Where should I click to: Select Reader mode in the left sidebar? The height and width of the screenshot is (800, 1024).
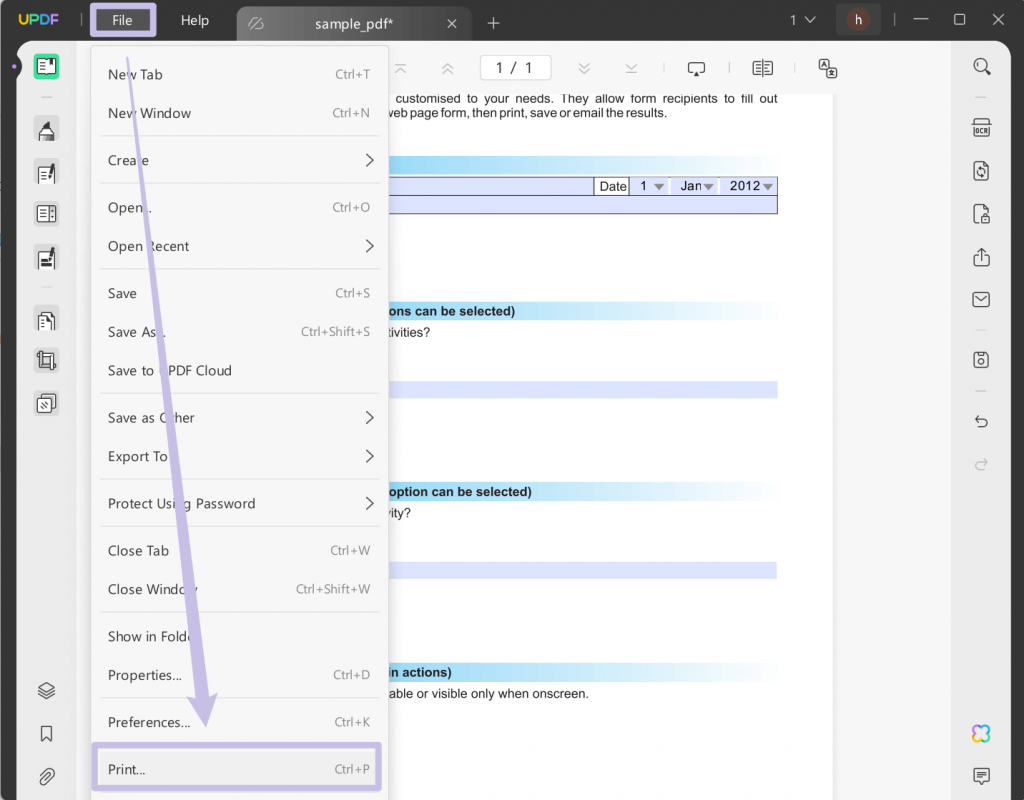tap(45, 66)
